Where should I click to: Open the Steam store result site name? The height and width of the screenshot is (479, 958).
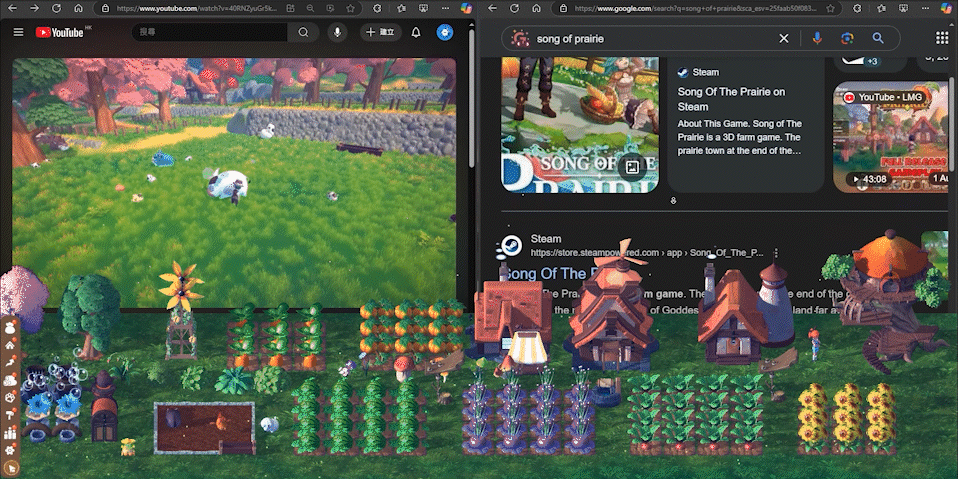(546, 239)
